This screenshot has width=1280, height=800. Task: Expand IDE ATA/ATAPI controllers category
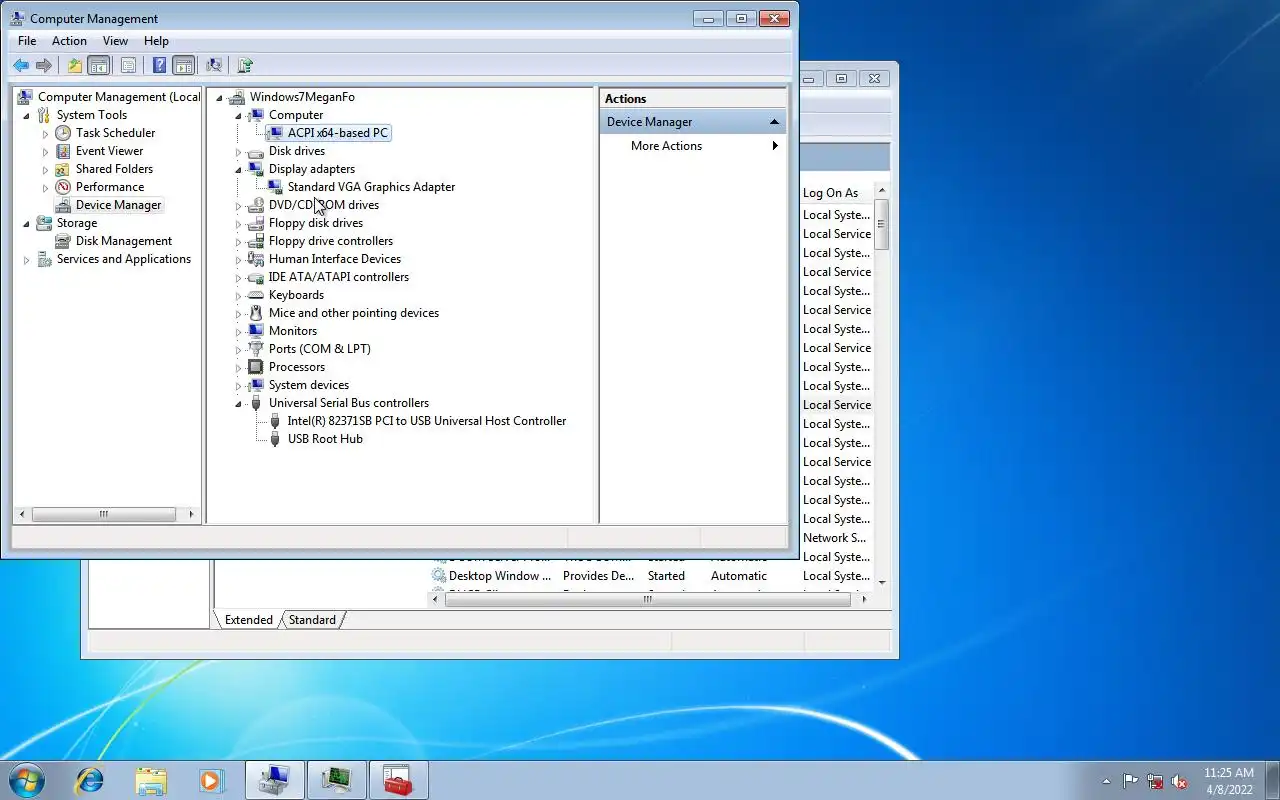click(239, 278)
